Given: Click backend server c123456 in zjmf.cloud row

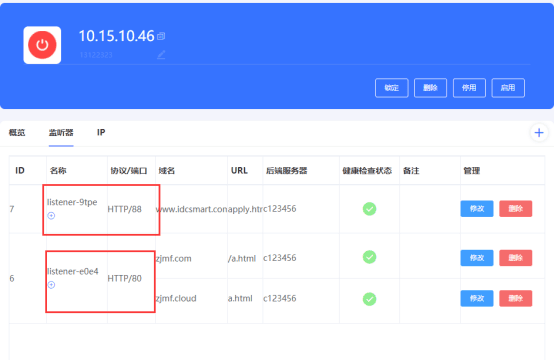Looking at the screenshot, I should tap(279, 298).
